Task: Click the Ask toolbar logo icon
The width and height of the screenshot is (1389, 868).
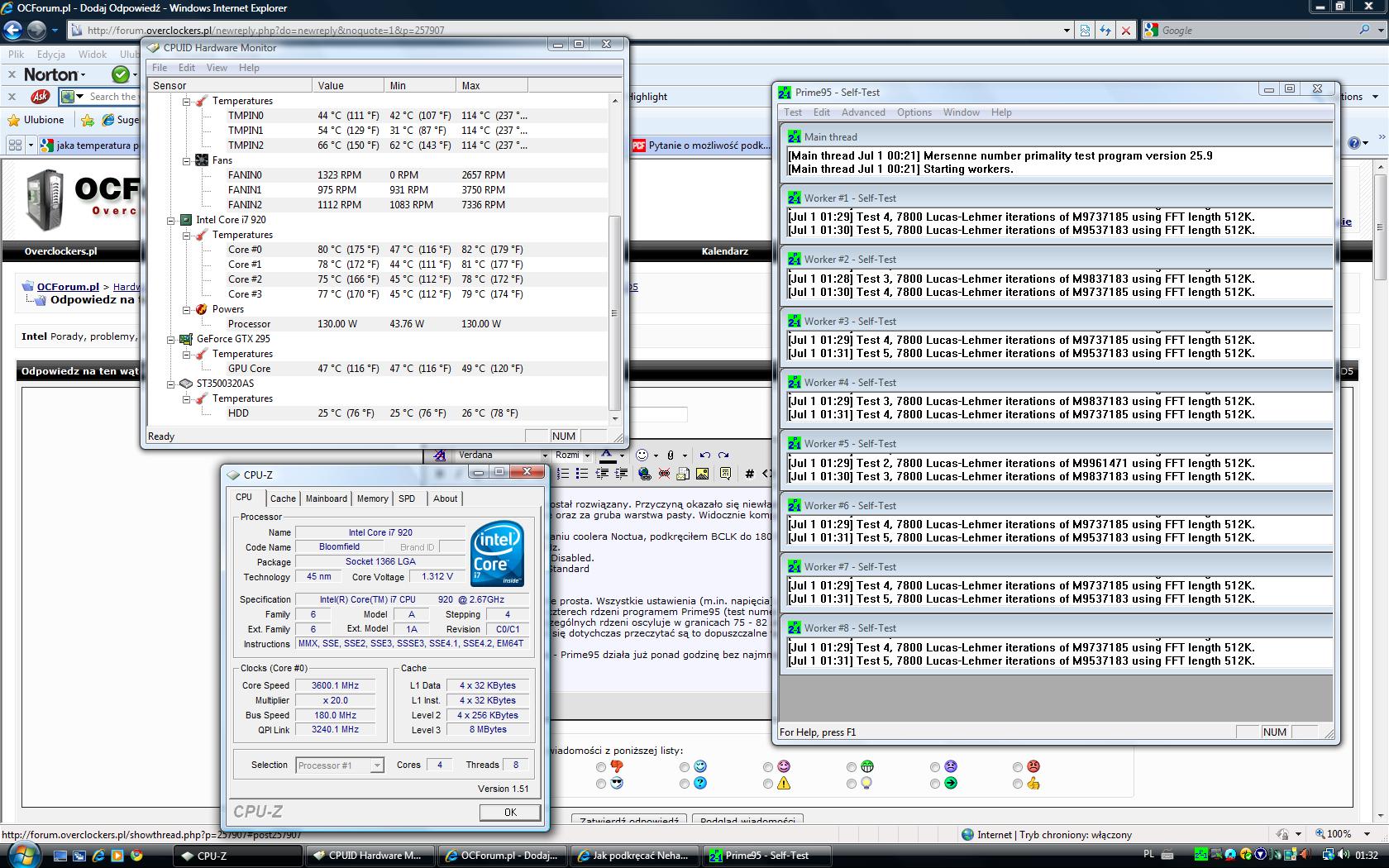Action: pyautogui.click(x=40, y=97)
